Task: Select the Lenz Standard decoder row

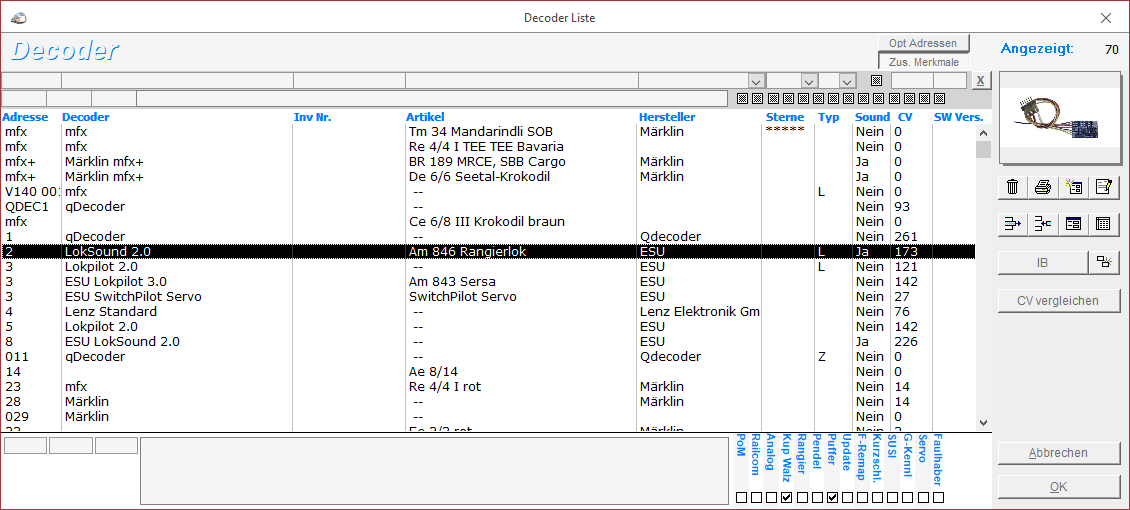Action: click(x=489, y=312)
